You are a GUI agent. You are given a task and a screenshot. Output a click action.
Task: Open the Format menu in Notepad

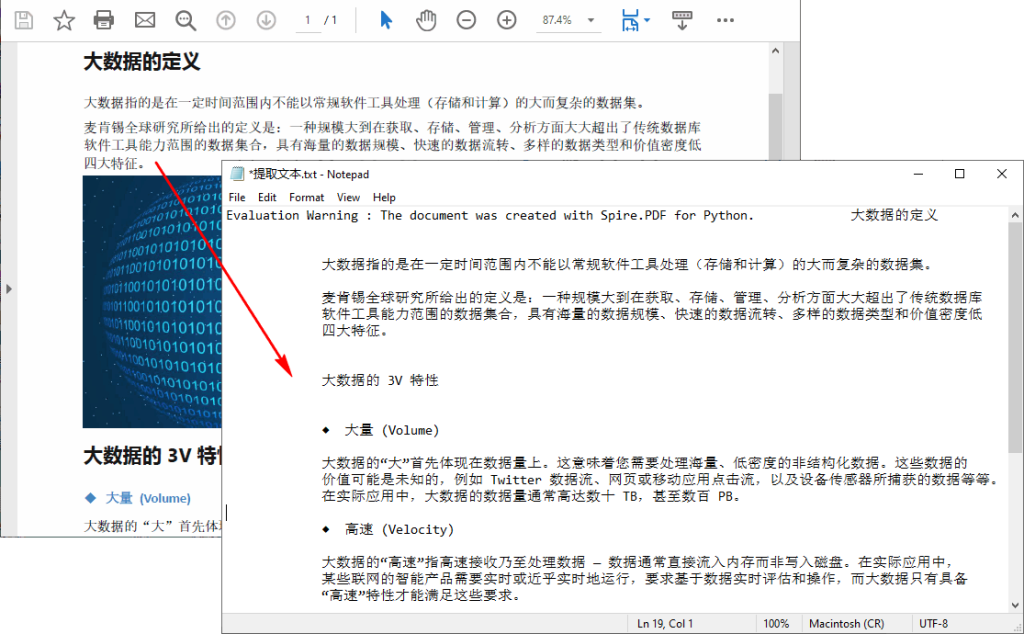[x=306, y=197]
